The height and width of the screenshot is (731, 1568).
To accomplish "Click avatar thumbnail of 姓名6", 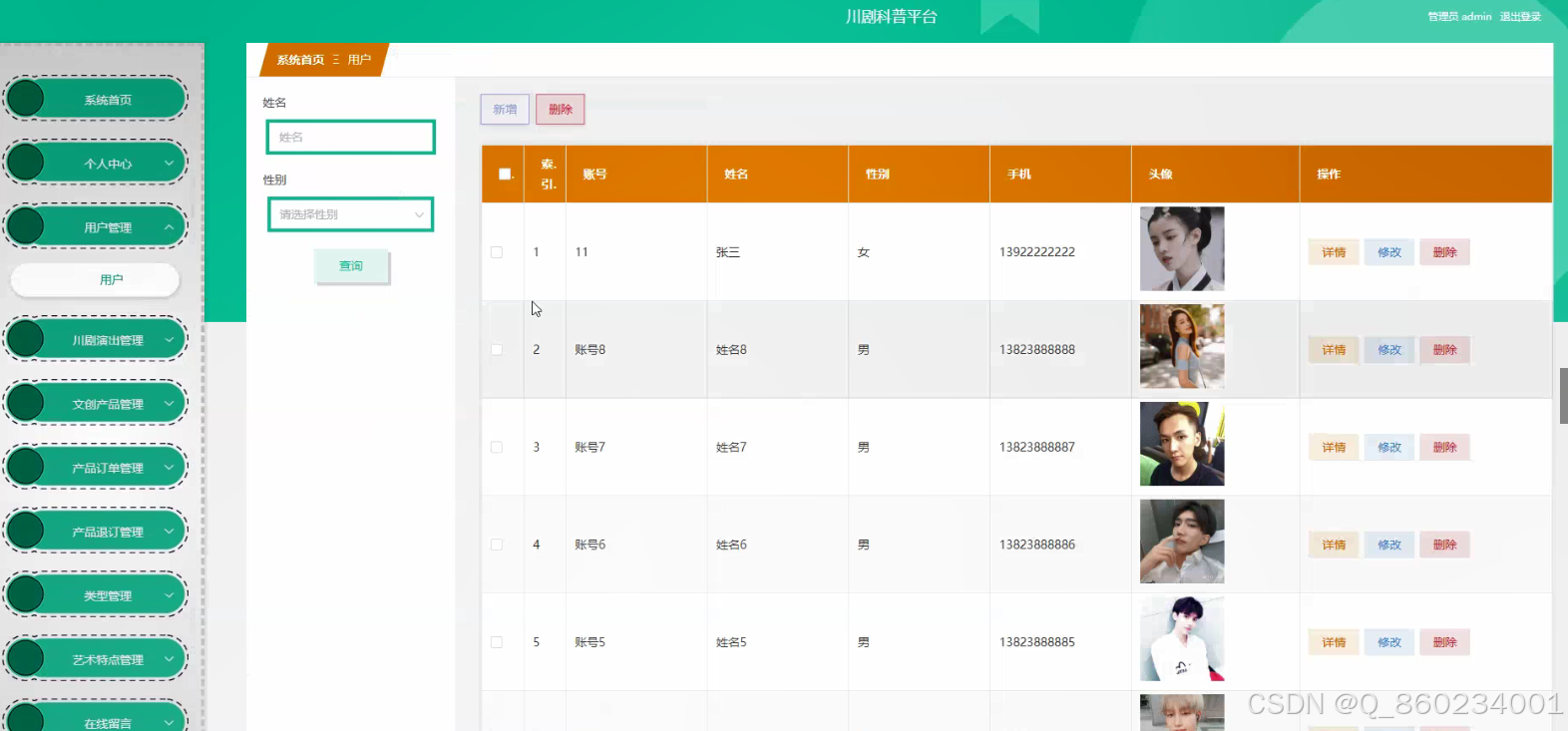I will pyautogui.click(x=1182, y=543).
